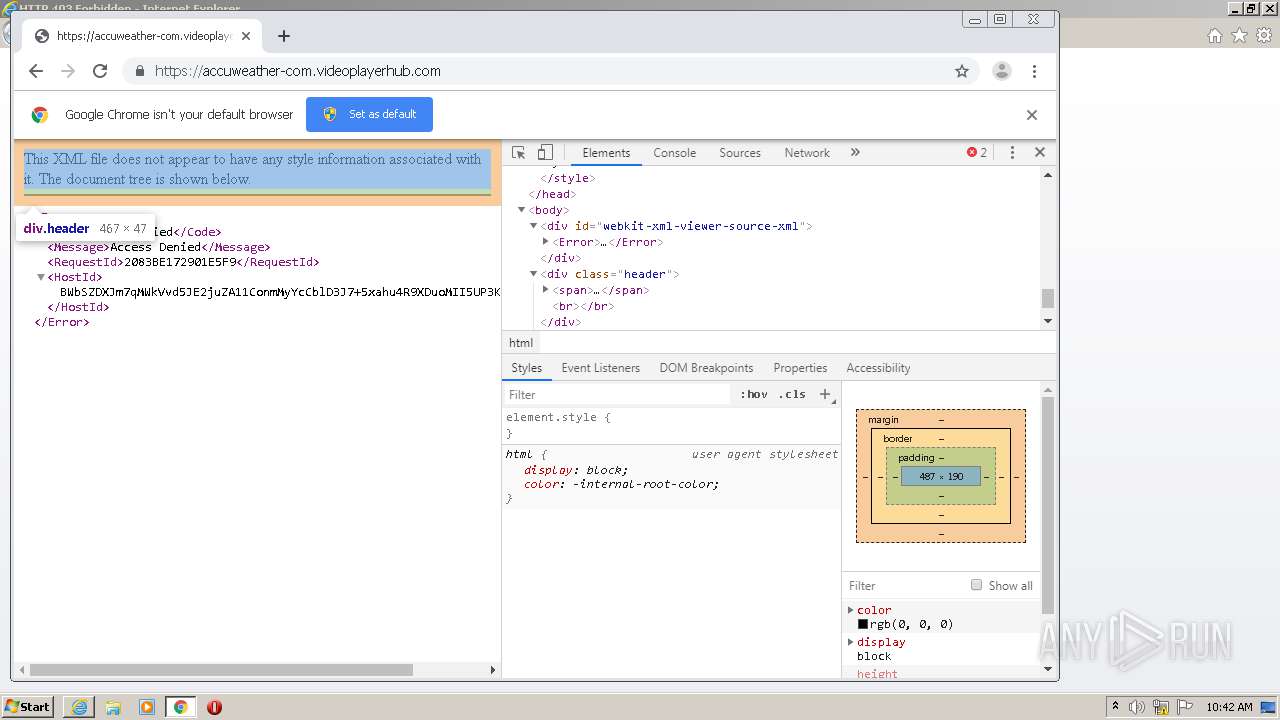Open the red stop-sign taskbar icon
The image size is (1280, 720).
point(214,707)
